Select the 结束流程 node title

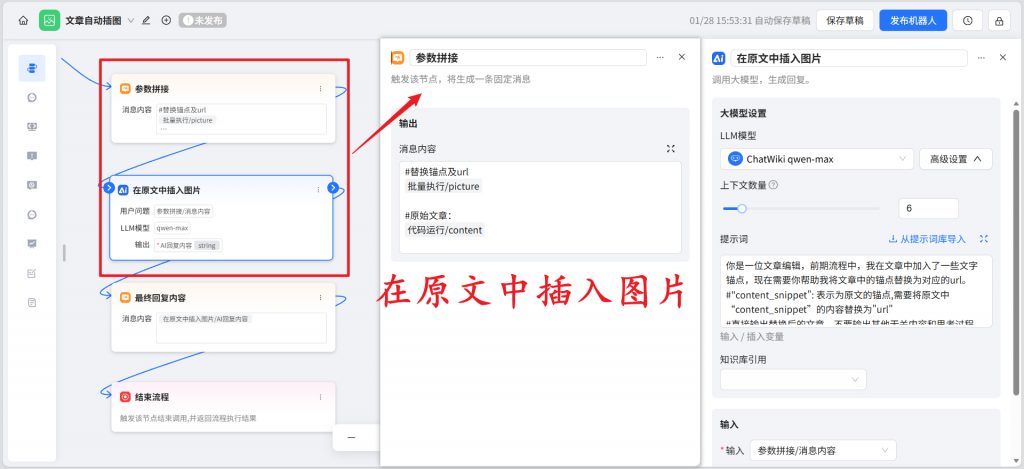click(x=152, y=396)
